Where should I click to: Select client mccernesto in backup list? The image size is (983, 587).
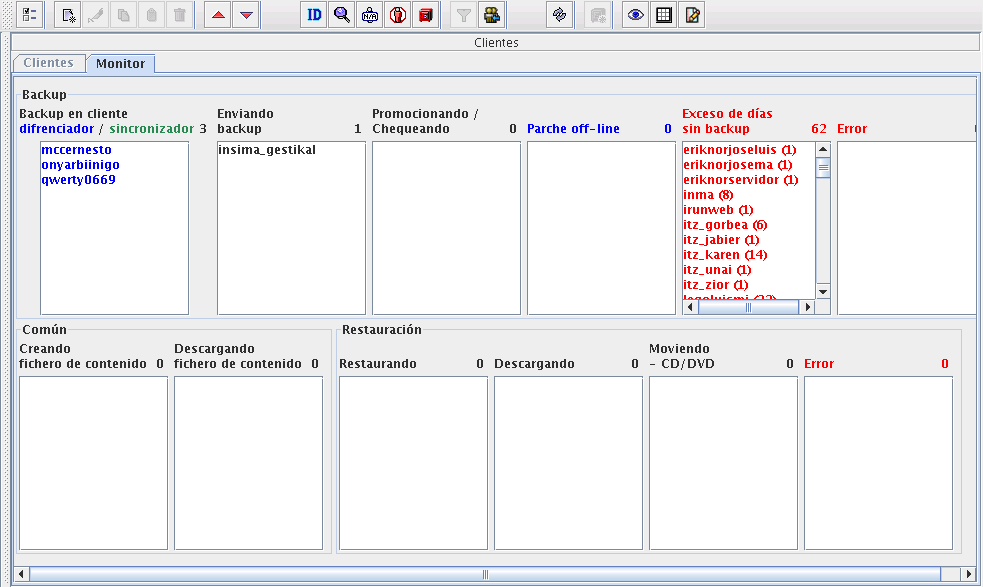pyautogui.click(x=76, y=150)
